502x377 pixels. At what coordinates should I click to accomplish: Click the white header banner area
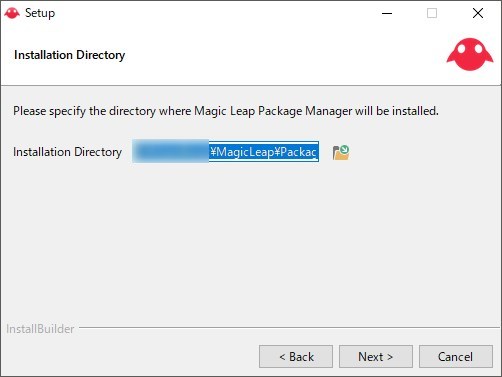(251, 55)
